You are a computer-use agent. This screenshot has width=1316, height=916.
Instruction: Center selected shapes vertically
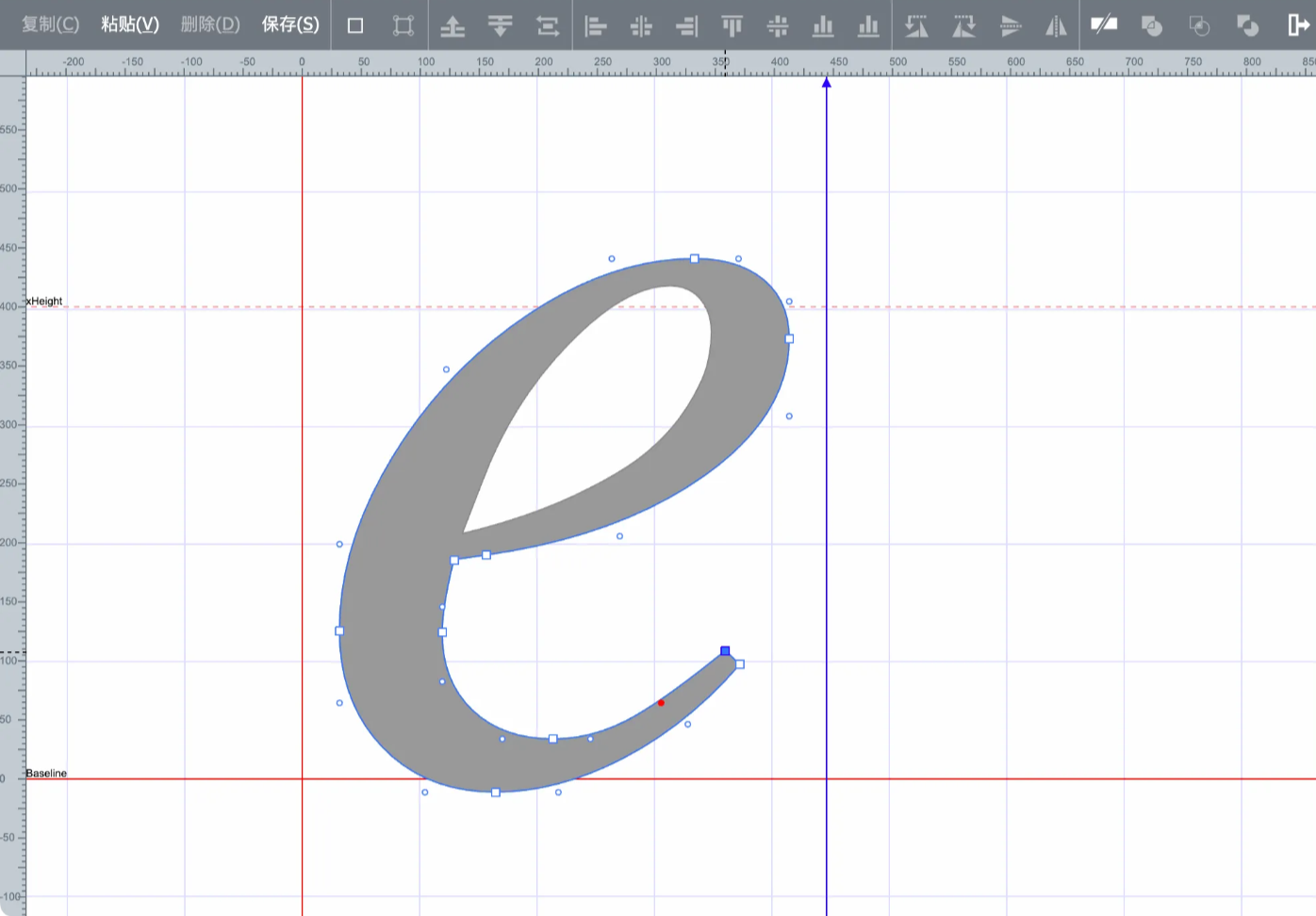click(778, 25)
